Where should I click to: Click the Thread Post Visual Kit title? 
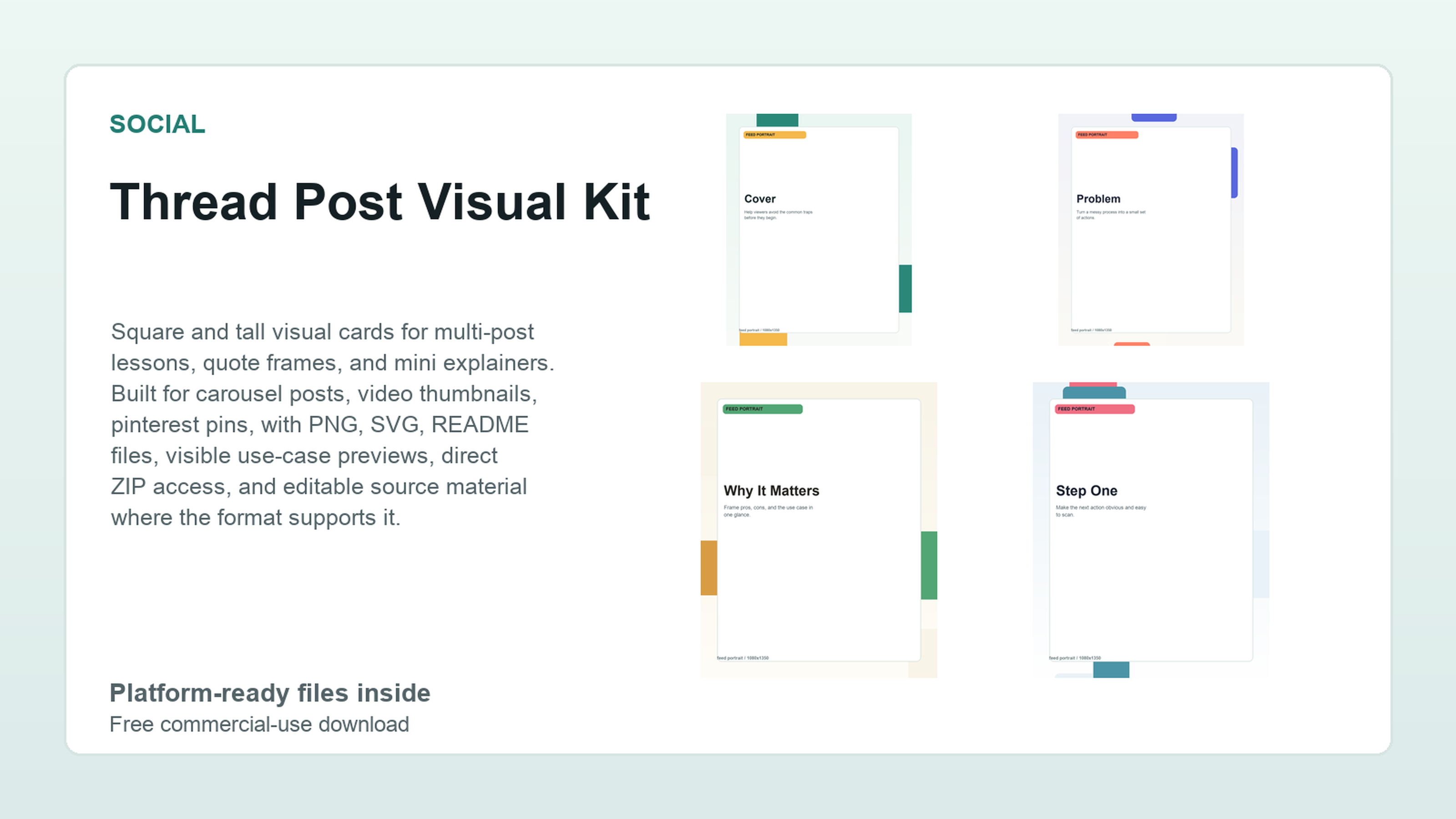coord(380,202)
